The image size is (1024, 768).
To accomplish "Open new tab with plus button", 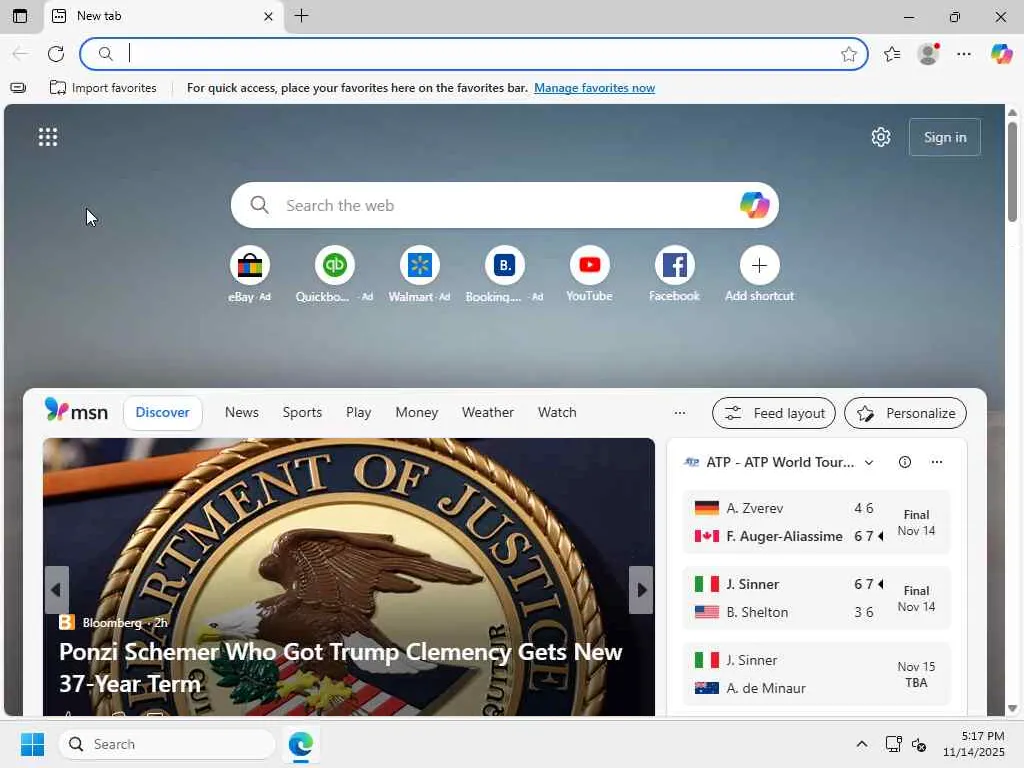I will point(301,16).
